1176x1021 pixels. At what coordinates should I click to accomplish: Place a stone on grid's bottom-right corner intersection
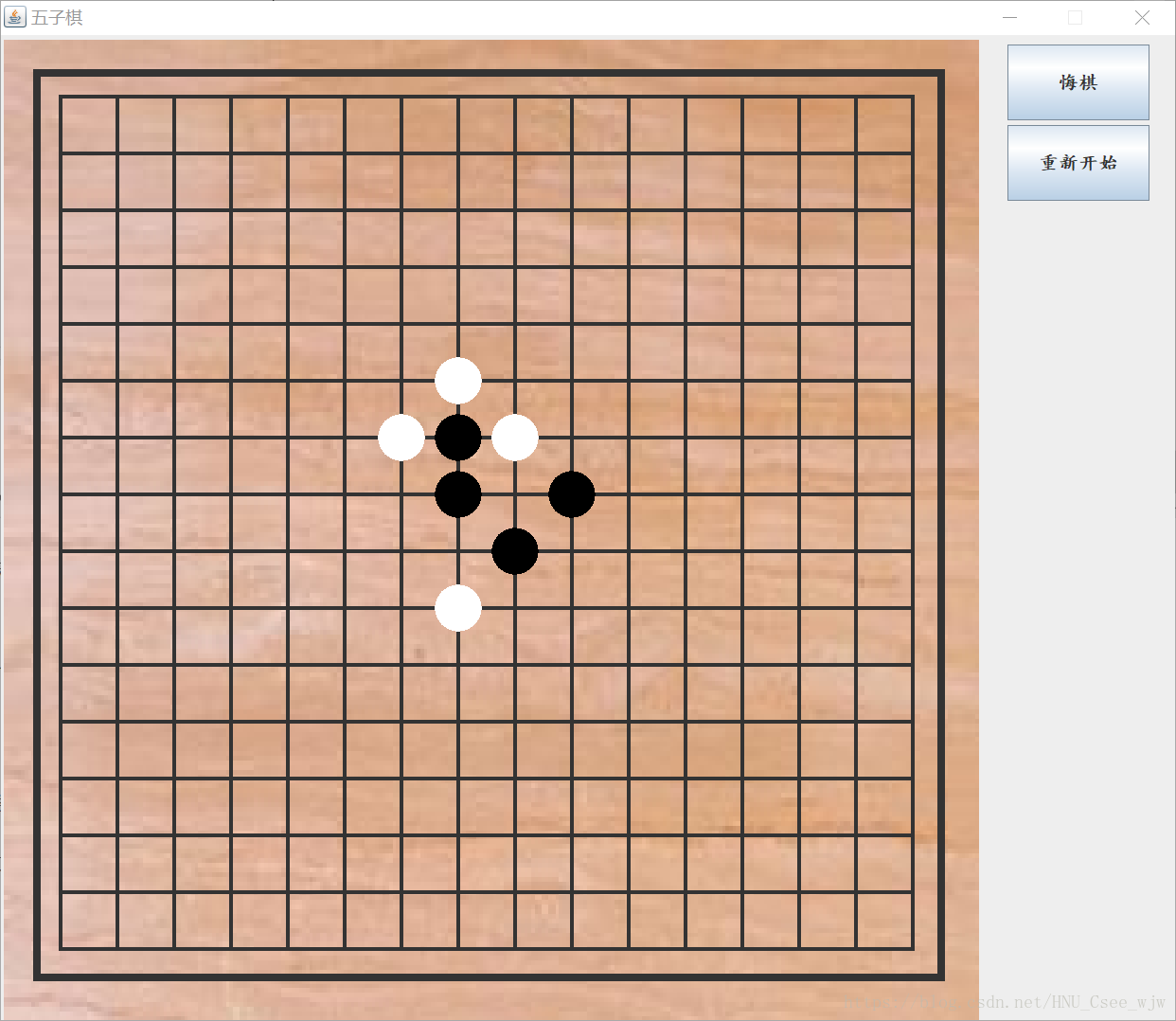coord(913,948)
